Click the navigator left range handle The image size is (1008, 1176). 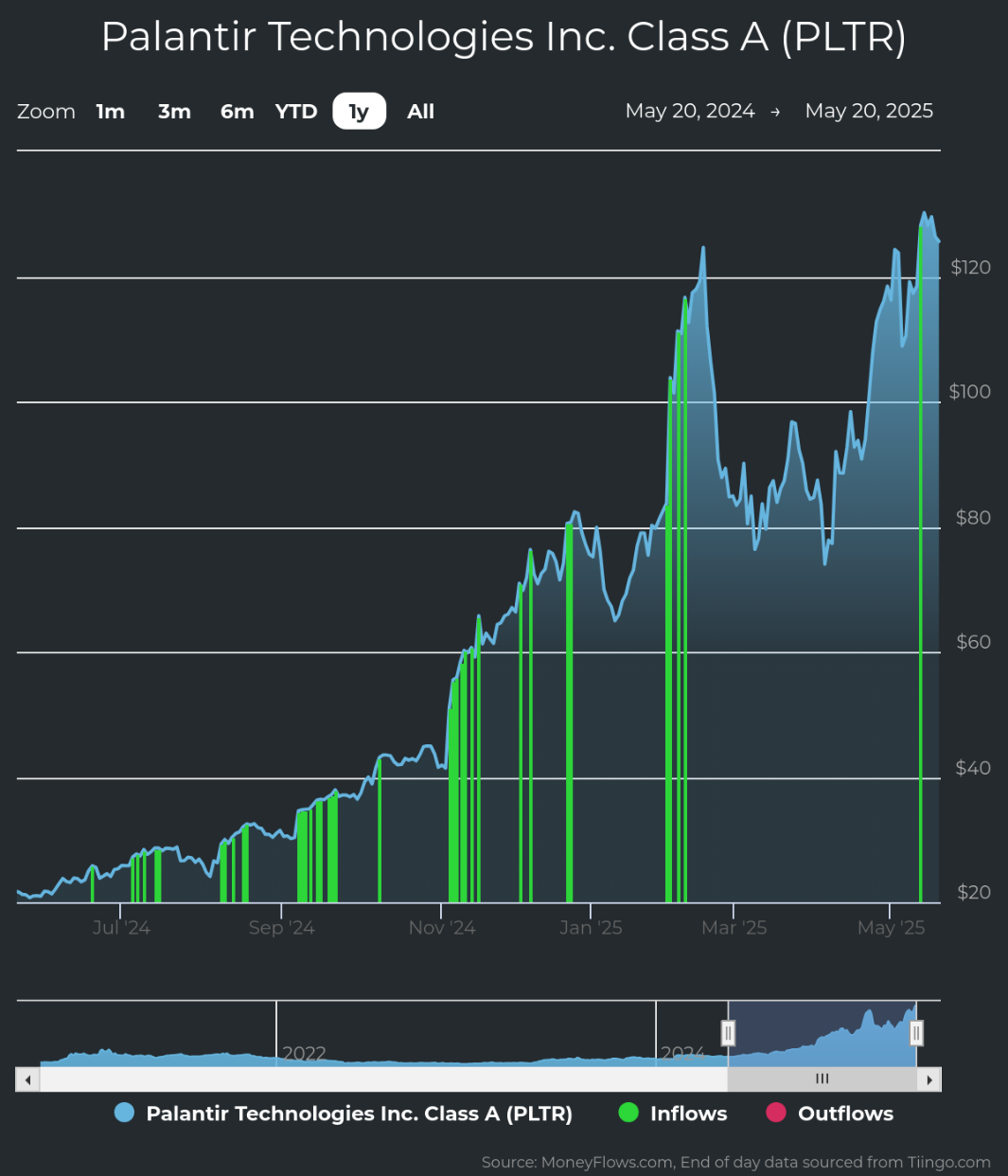click(x=728, y=1032)
